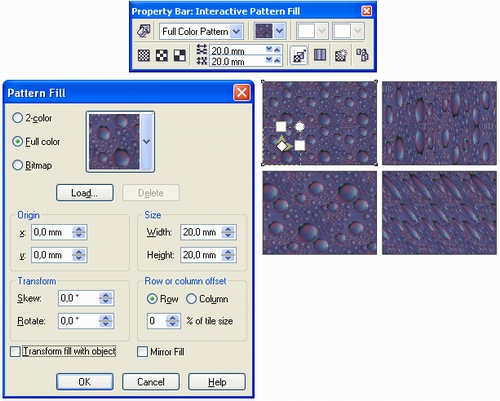Click the Edit Fill icon in property bar

144,31
